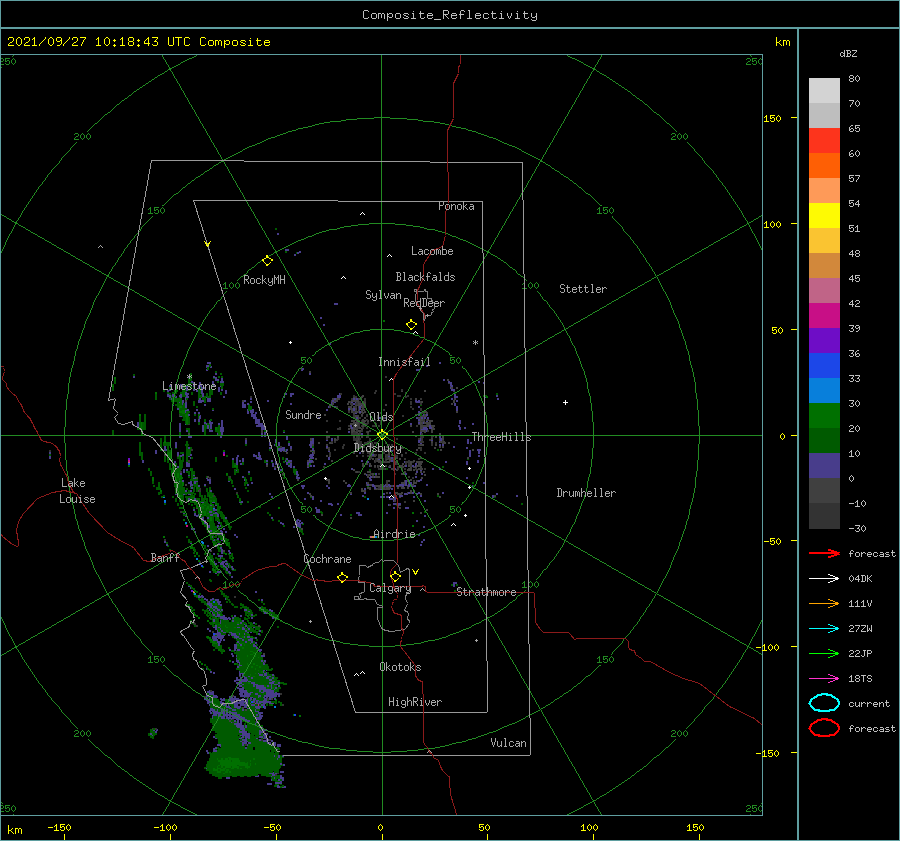
Task: Click the red 65-60 dBZ color swatch
Action: pyautogui.click(x=824, y=141)
